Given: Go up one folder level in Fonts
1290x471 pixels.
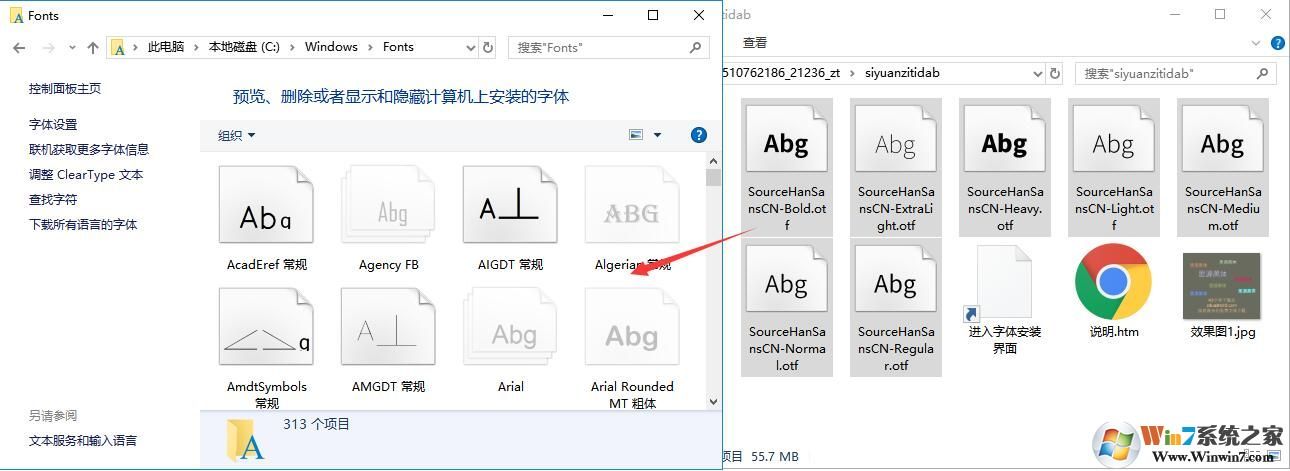Looking at the screenshot, I should [x=93, y=47].
